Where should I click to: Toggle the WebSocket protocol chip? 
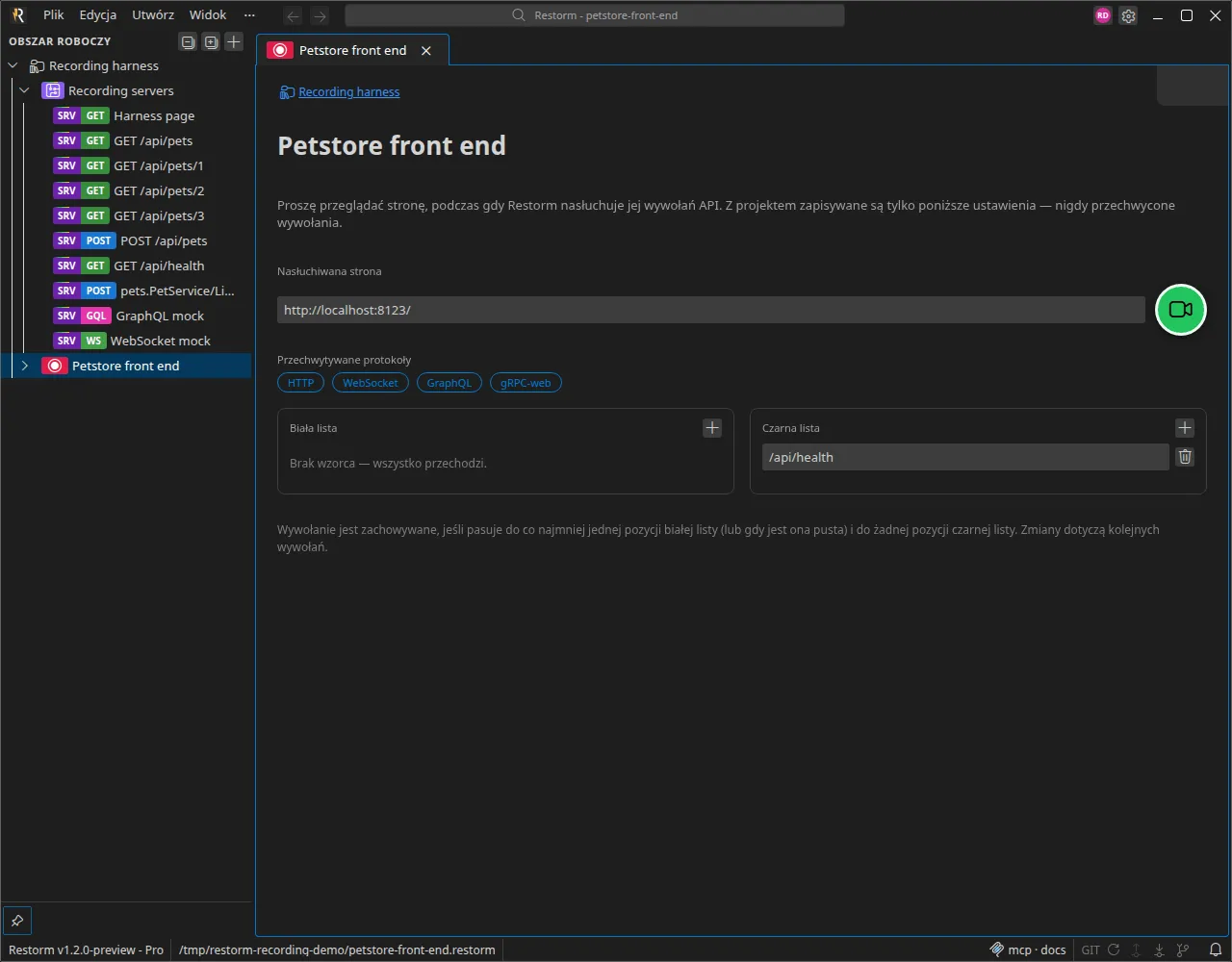tap(371, 383)
